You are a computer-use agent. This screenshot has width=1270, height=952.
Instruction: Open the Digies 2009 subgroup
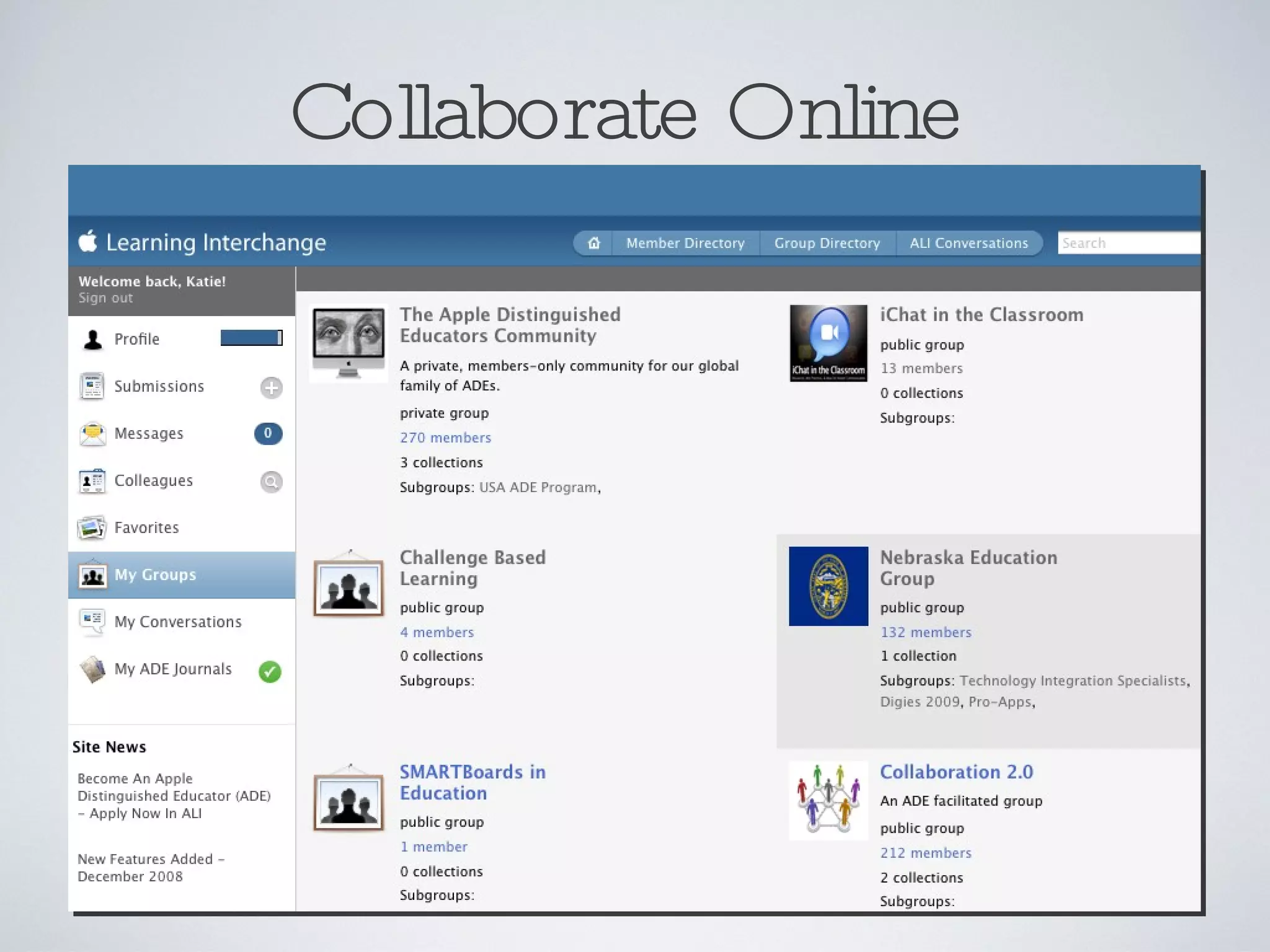click(x=920, y=702)
